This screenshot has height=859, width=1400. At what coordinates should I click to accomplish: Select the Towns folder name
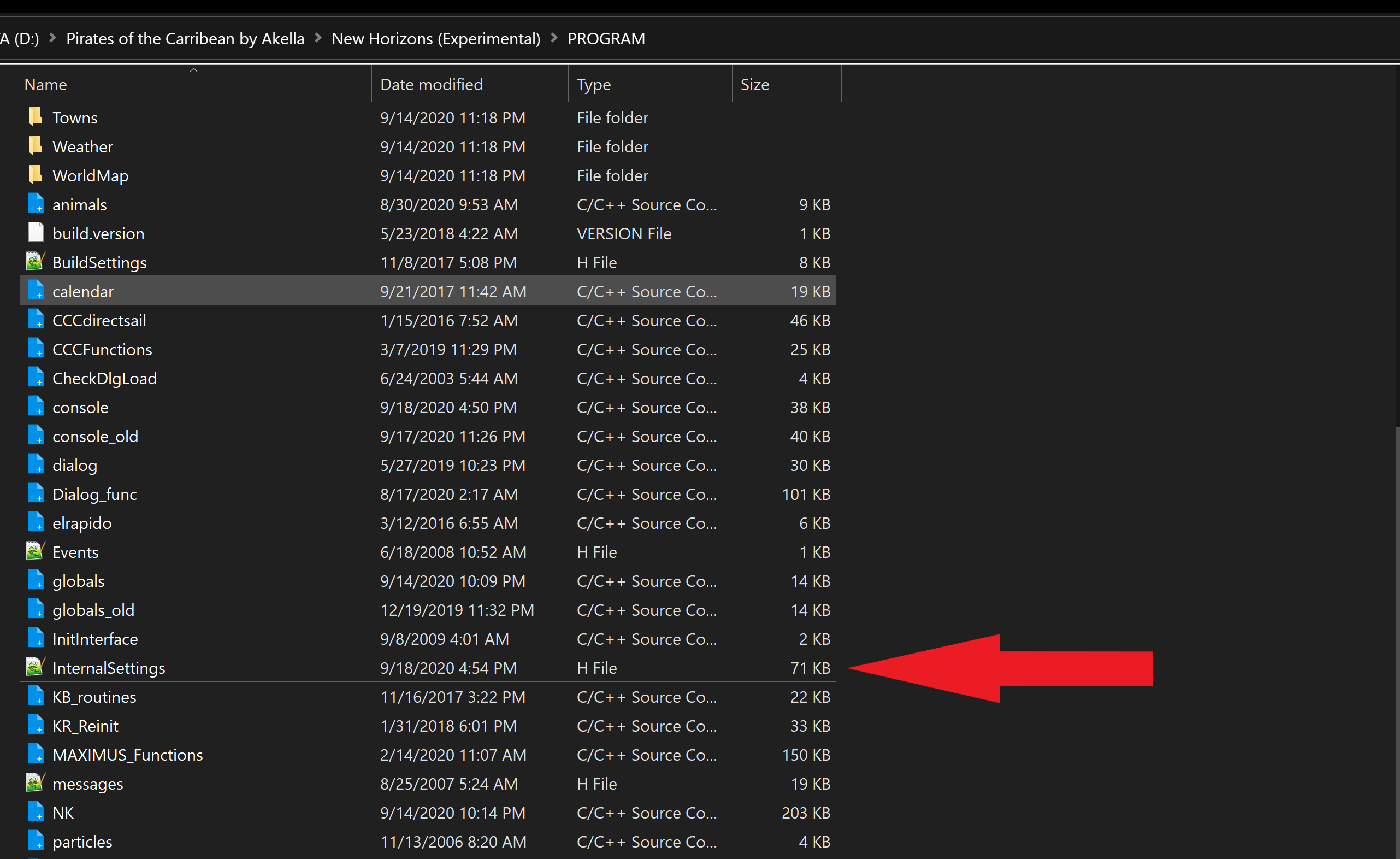click(75, 117)
